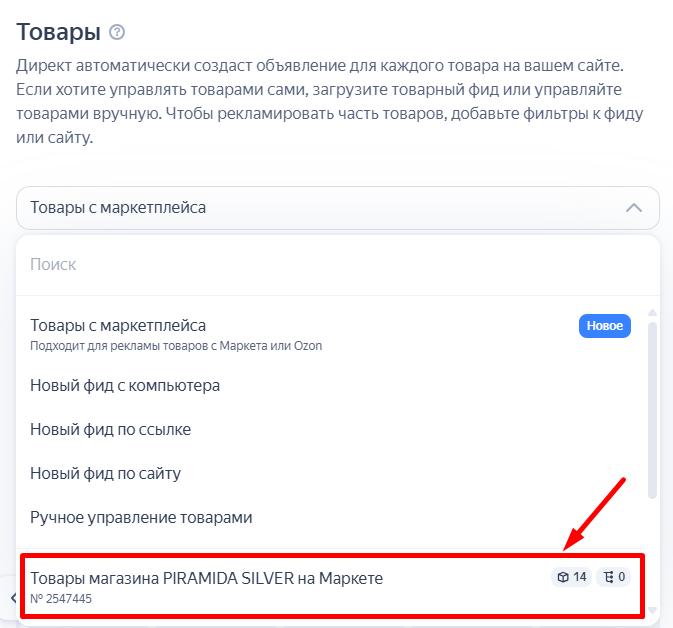Click the left chevron at the bottom-left edge

[x=13, y=598]
